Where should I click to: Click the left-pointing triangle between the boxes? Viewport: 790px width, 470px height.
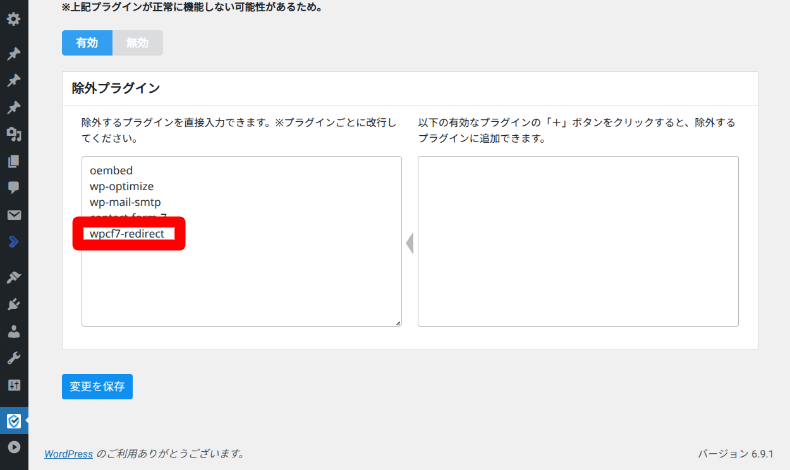(x=410, y=243)
